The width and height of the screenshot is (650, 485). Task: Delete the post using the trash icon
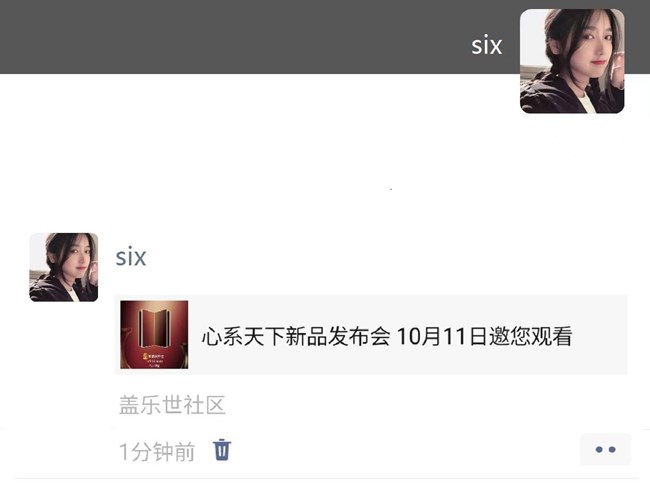click(x=222, y=450)
